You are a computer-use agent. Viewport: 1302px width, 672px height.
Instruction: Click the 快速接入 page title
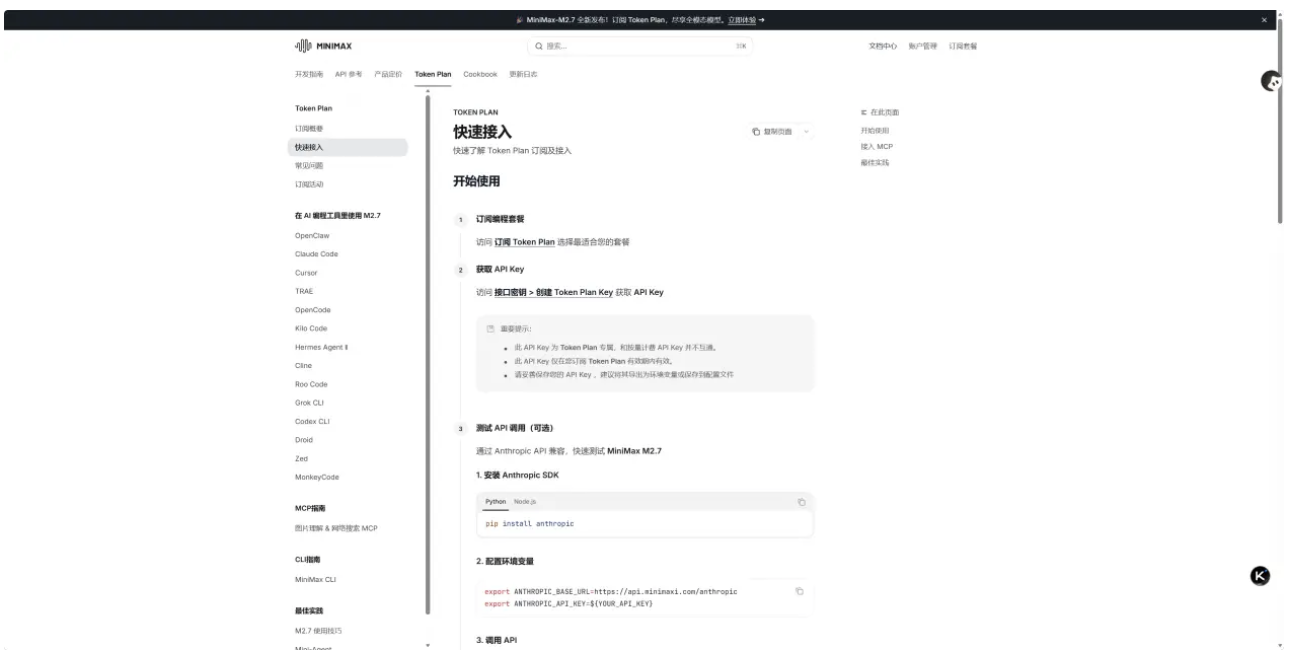(482, 132)
